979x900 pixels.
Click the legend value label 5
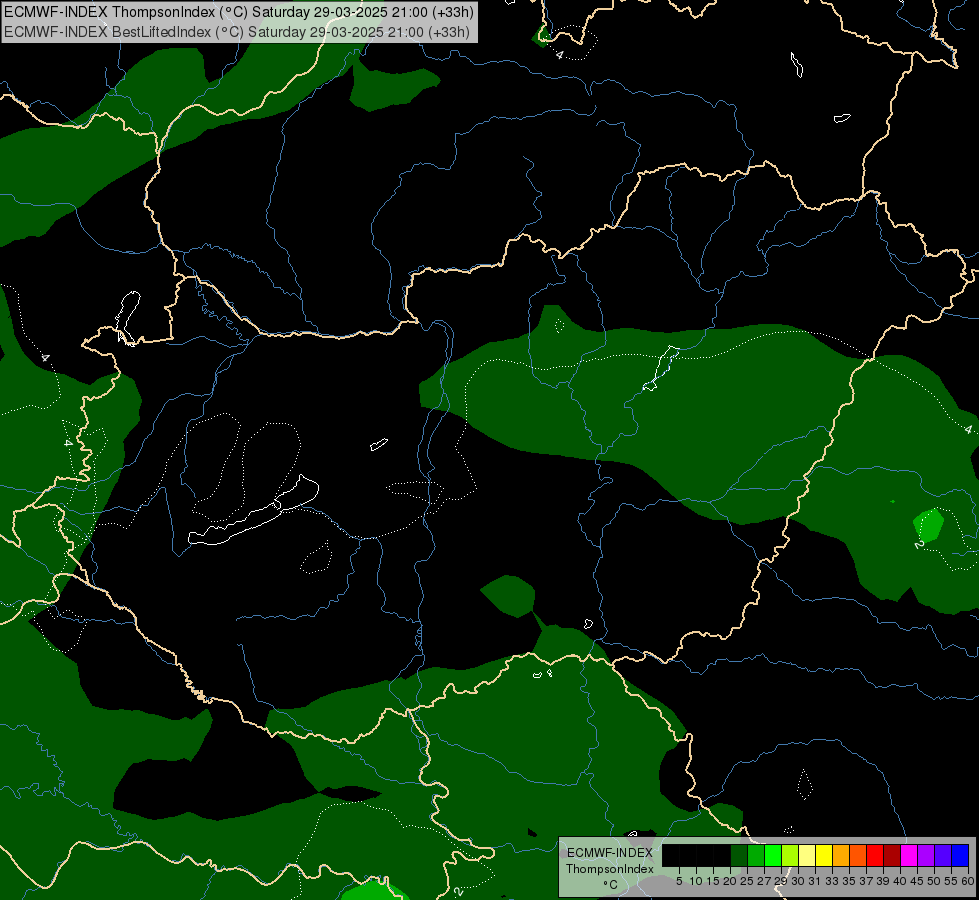[679, 881]
